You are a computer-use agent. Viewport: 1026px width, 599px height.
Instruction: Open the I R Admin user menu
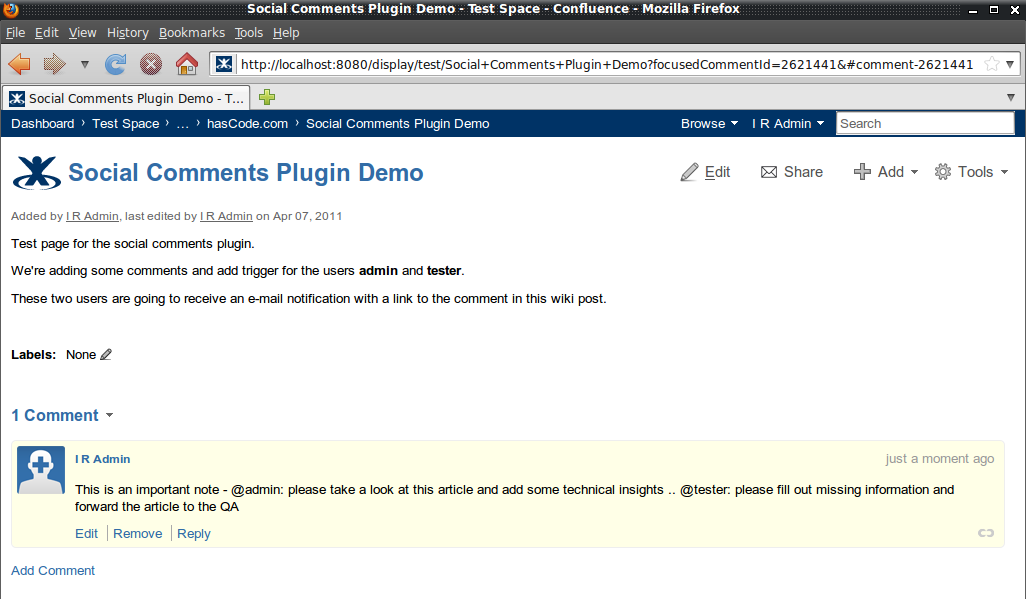787,123
